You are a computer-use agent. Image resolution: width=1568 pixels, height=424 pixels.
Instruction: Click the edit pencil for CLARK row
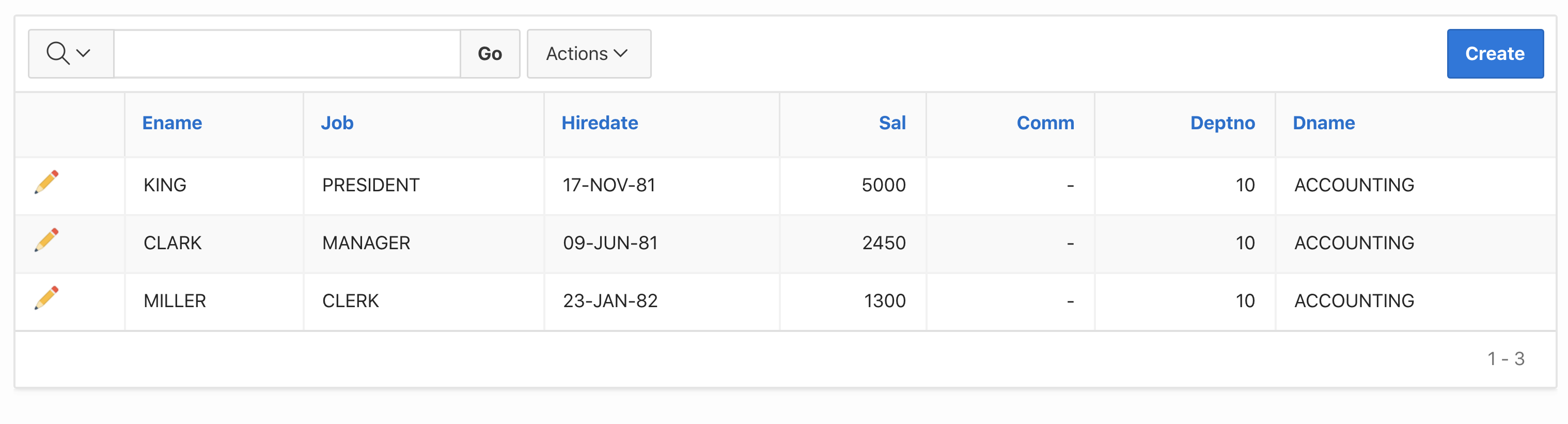click(x=47, y=240)
